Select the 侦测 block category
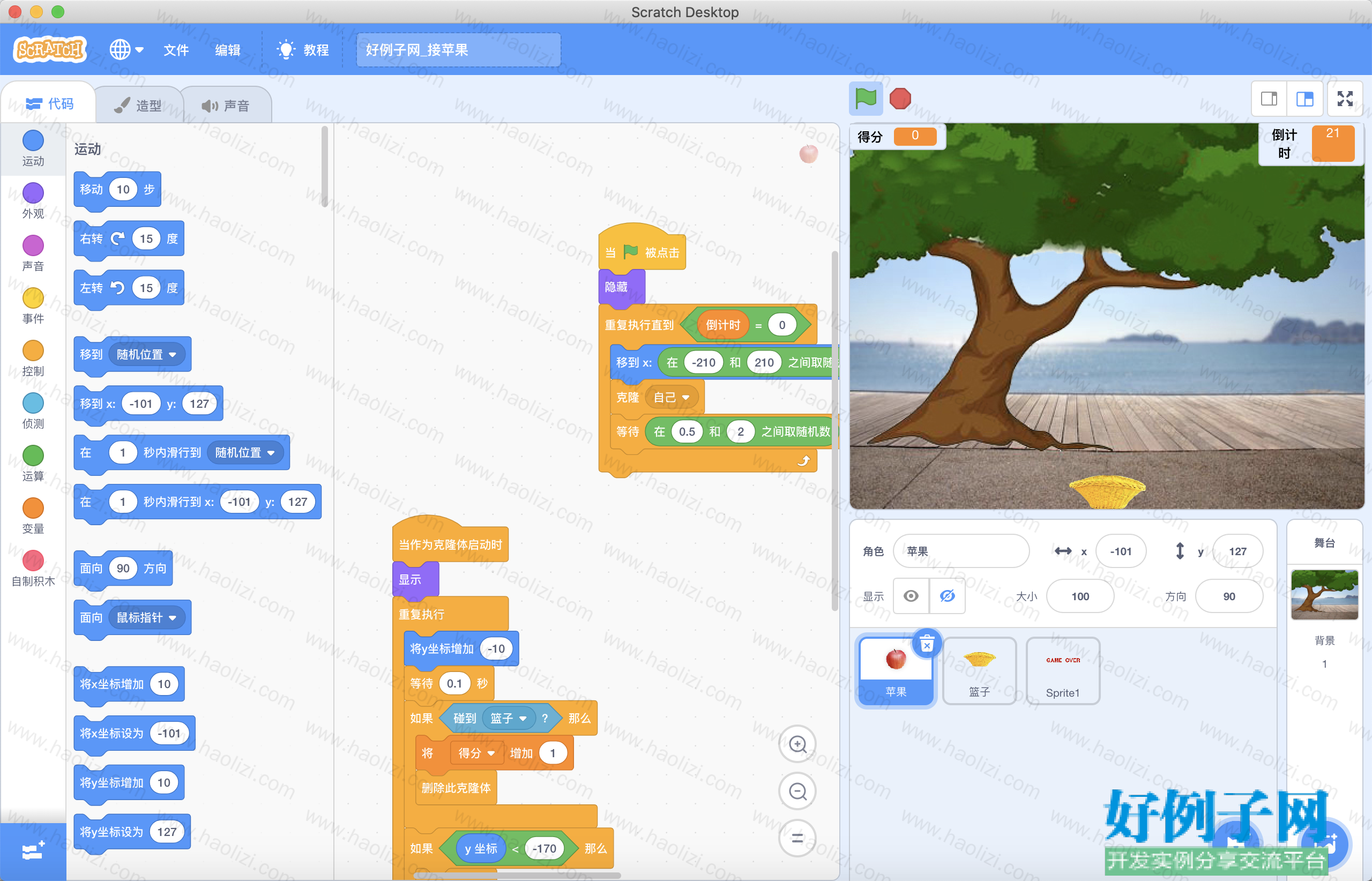 (33, 410)
